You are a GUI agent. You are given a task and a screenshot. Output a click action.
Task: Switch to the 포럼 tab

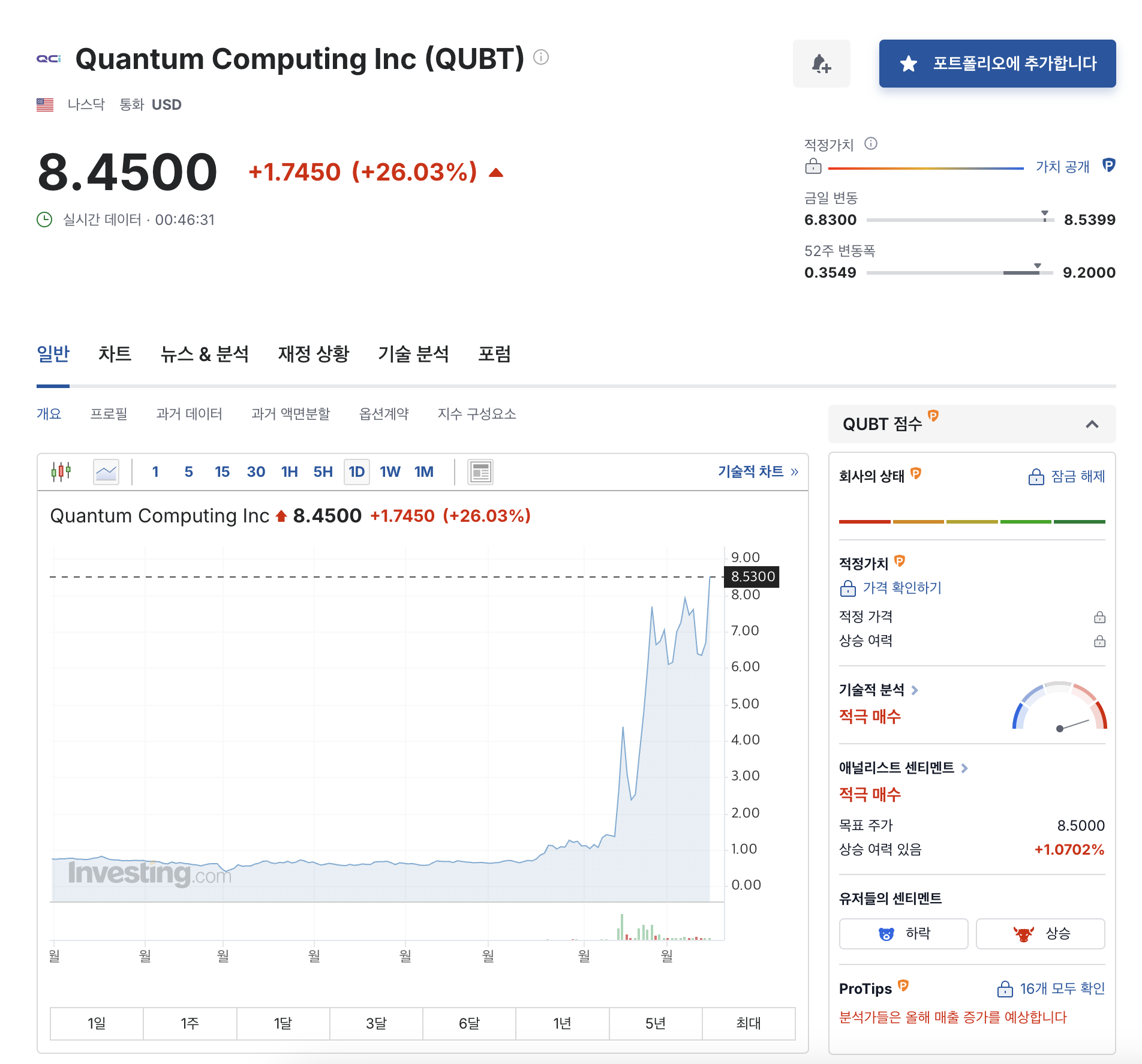pyautogui.click(x=495, y=354)
